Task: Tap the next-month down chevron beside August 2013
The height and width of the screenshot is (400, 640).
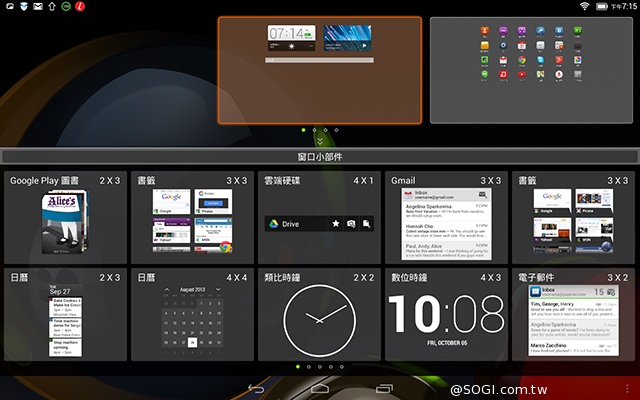Action: [218, 289]
